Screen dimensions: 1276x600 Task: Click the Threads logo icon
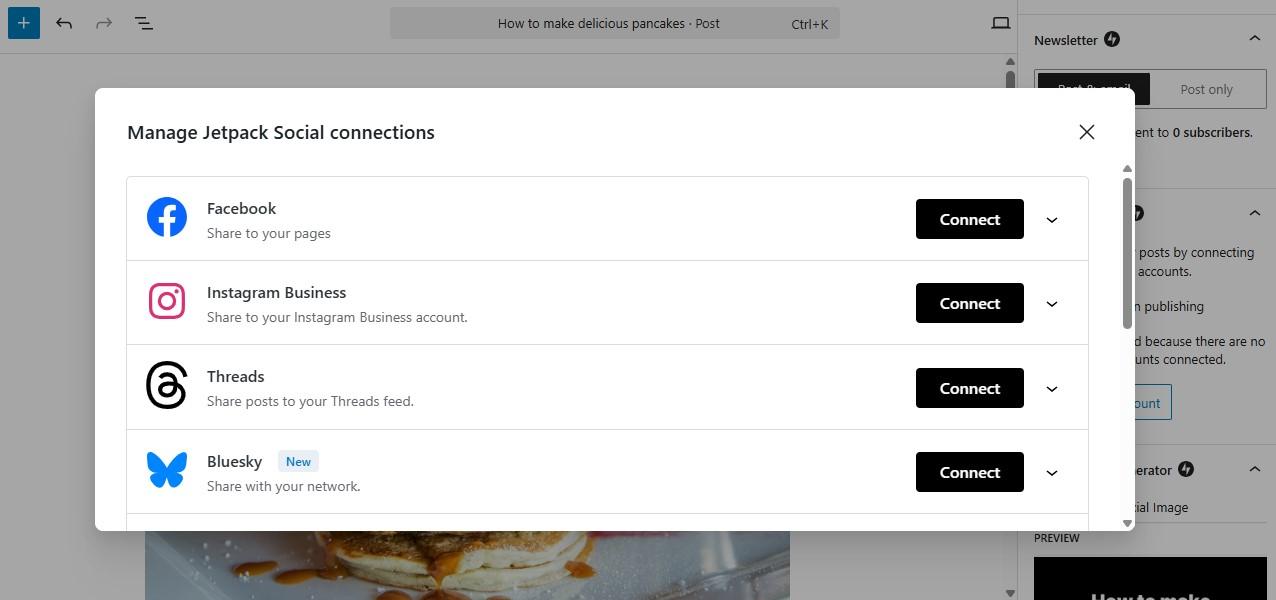(x=166, y=385)
